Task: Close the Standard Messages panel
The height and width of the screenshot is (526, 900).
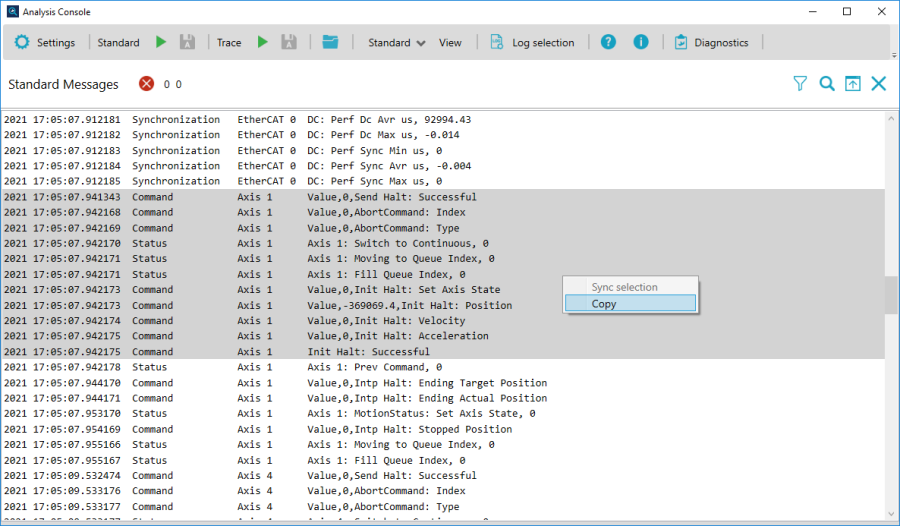Action: coord(879,84)
